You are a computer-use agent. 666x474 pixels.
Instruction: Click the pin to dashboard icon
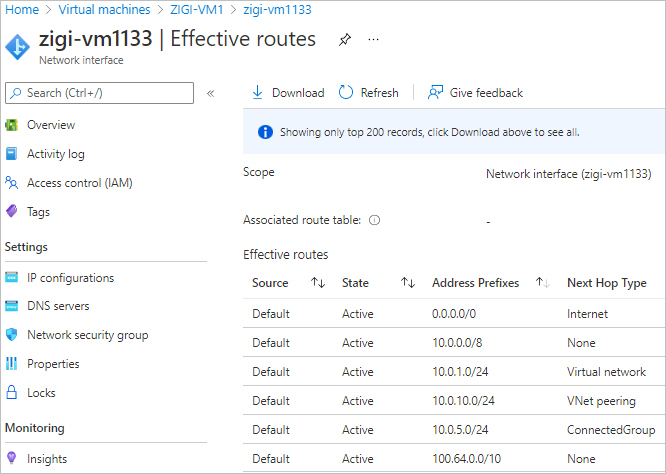pos(345,40)
